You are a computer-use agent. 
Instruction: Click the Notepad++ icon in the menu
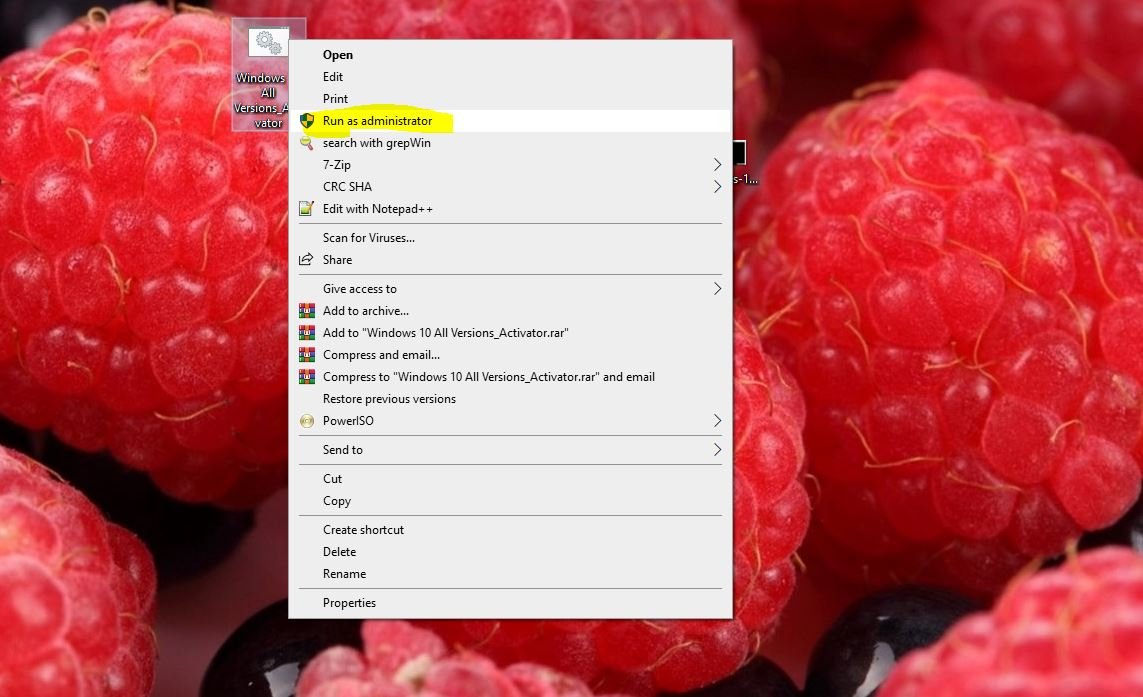(307, 209)
